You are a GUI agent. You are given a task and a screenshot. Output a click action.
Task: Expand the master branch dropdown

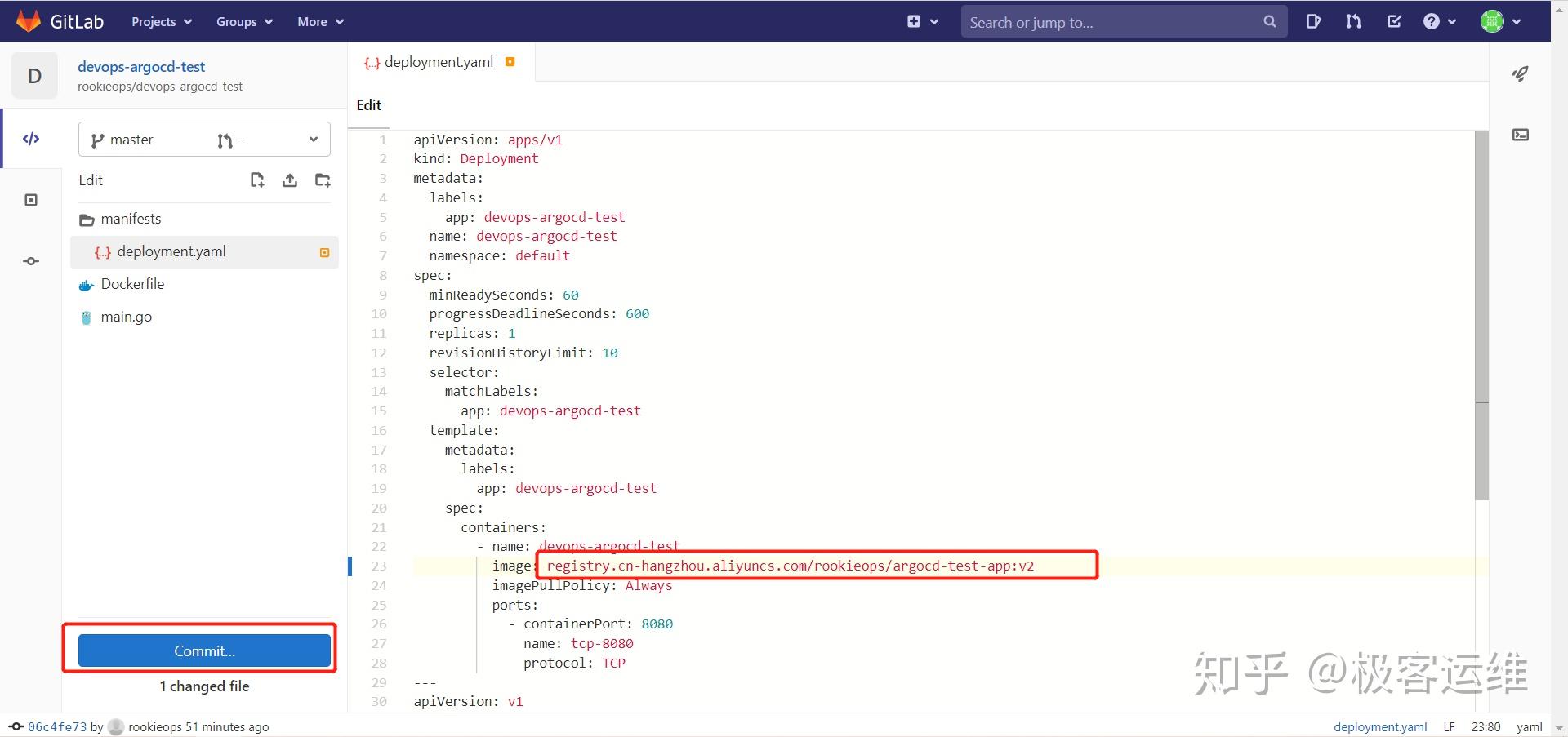204,140
